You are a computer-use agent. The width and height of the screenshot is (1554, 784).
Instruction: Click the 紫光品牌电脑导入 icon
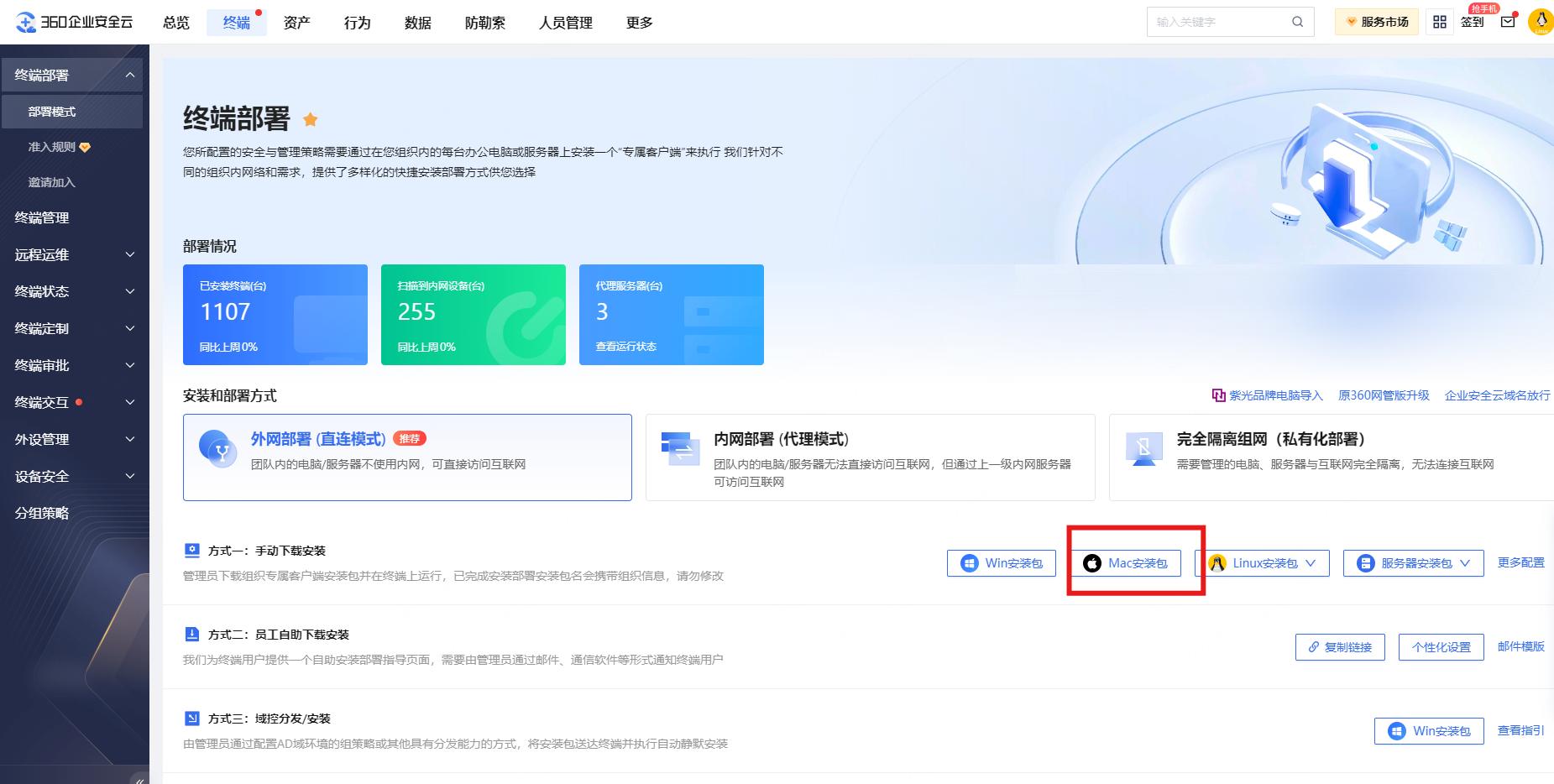click(1219, 395)
